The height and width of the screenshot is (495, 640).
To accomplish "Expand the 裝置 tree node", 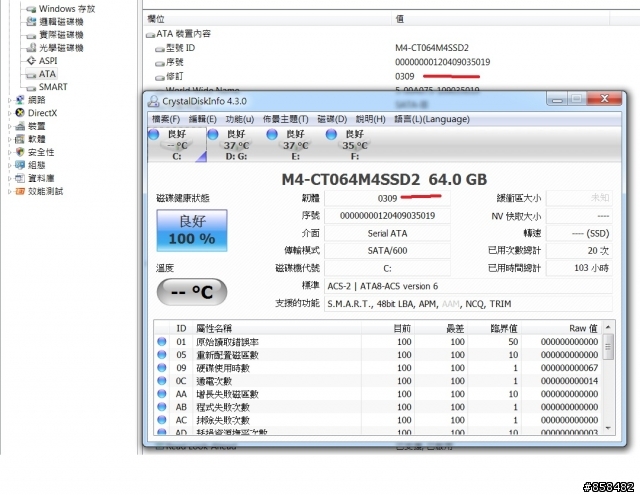I will pos(9,126).
